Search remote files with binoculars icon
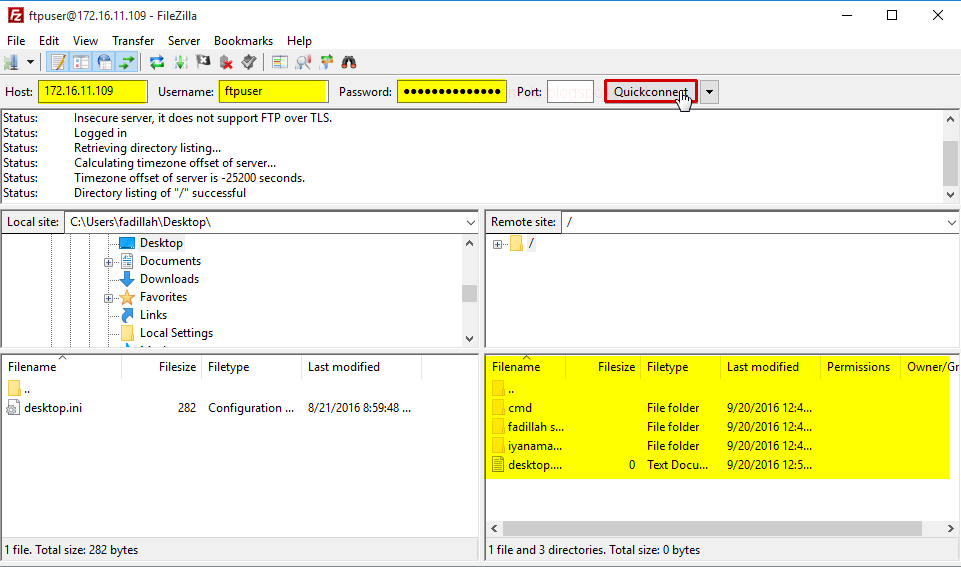This screenshot has width=961, height=567. coord(349,62)
